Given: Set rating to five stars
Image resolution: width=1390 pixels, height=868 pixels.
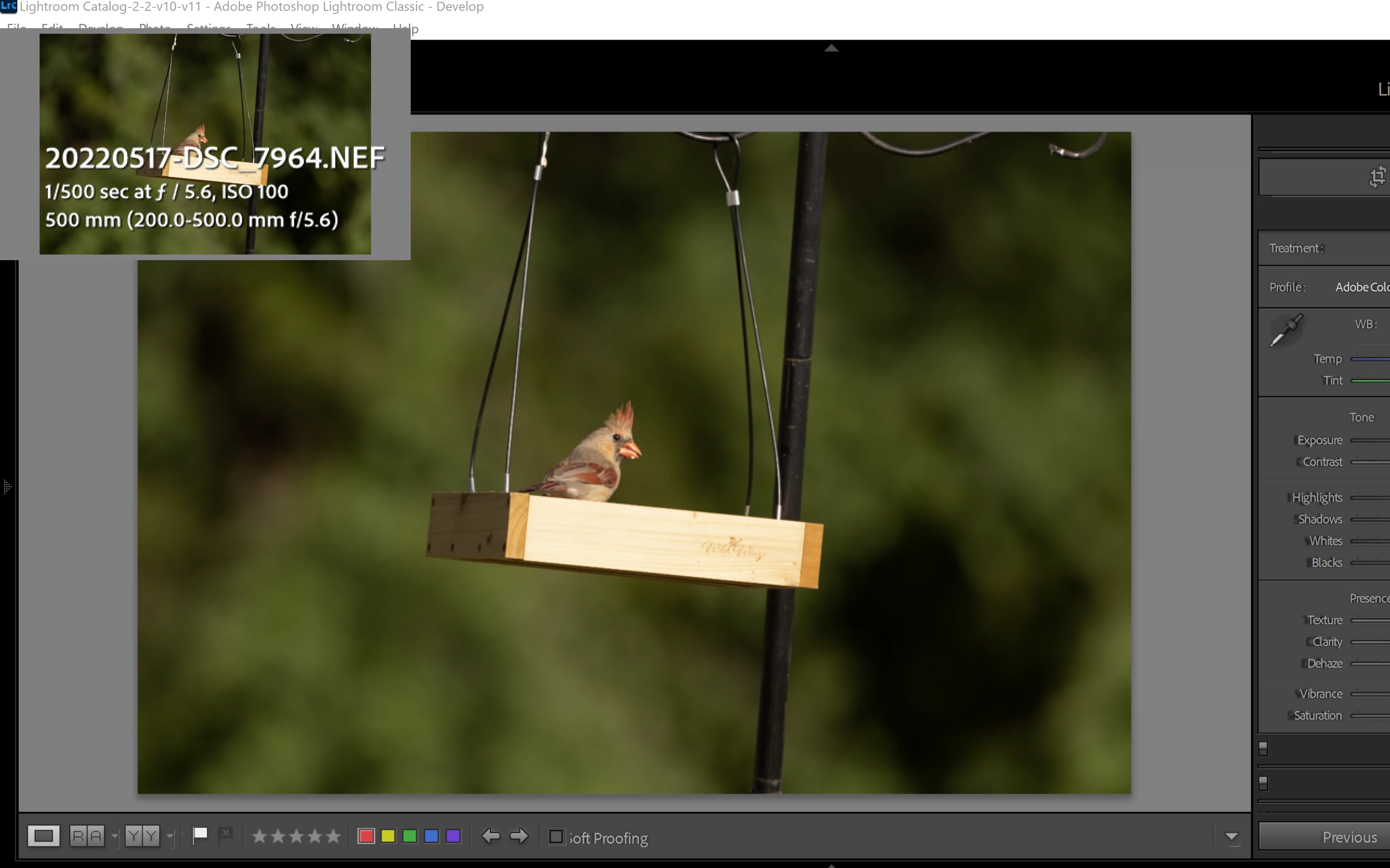Looking at the screenshot, I should (x=334, y=836).
